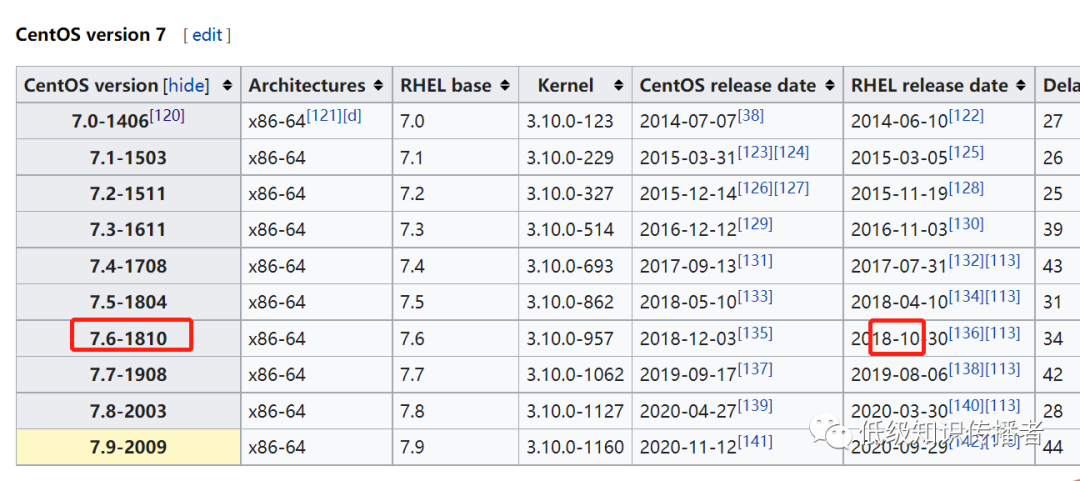Click kernel value 3.10.0-862
The height and width of the screenshot is (481, 1080).
pos(570,303)
